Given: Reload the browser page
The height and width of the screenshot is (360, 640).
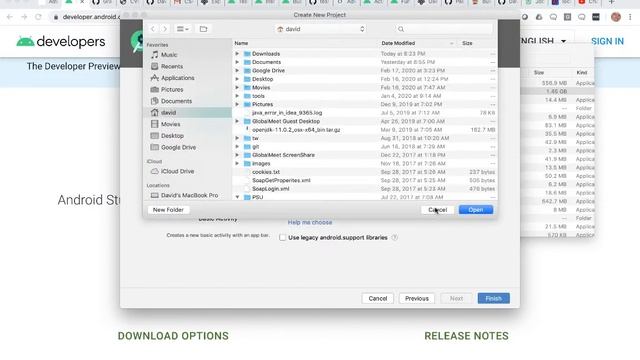Looking at the screenshot, I should [38, 17].
